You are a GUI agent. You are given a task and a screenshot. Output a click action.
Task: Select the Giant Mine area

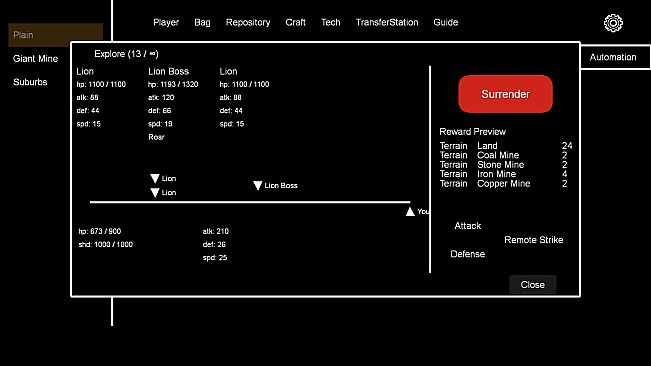pyautogui.click(x=35, y=59)
